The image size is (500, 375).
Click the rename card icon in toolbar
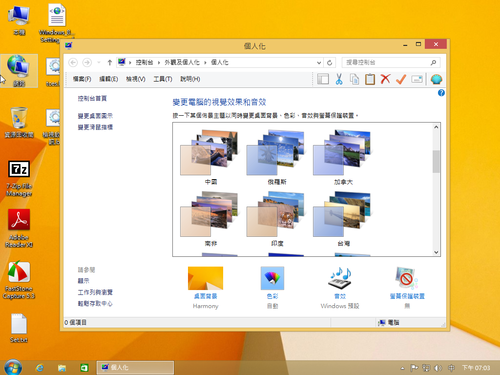(417, 79)
